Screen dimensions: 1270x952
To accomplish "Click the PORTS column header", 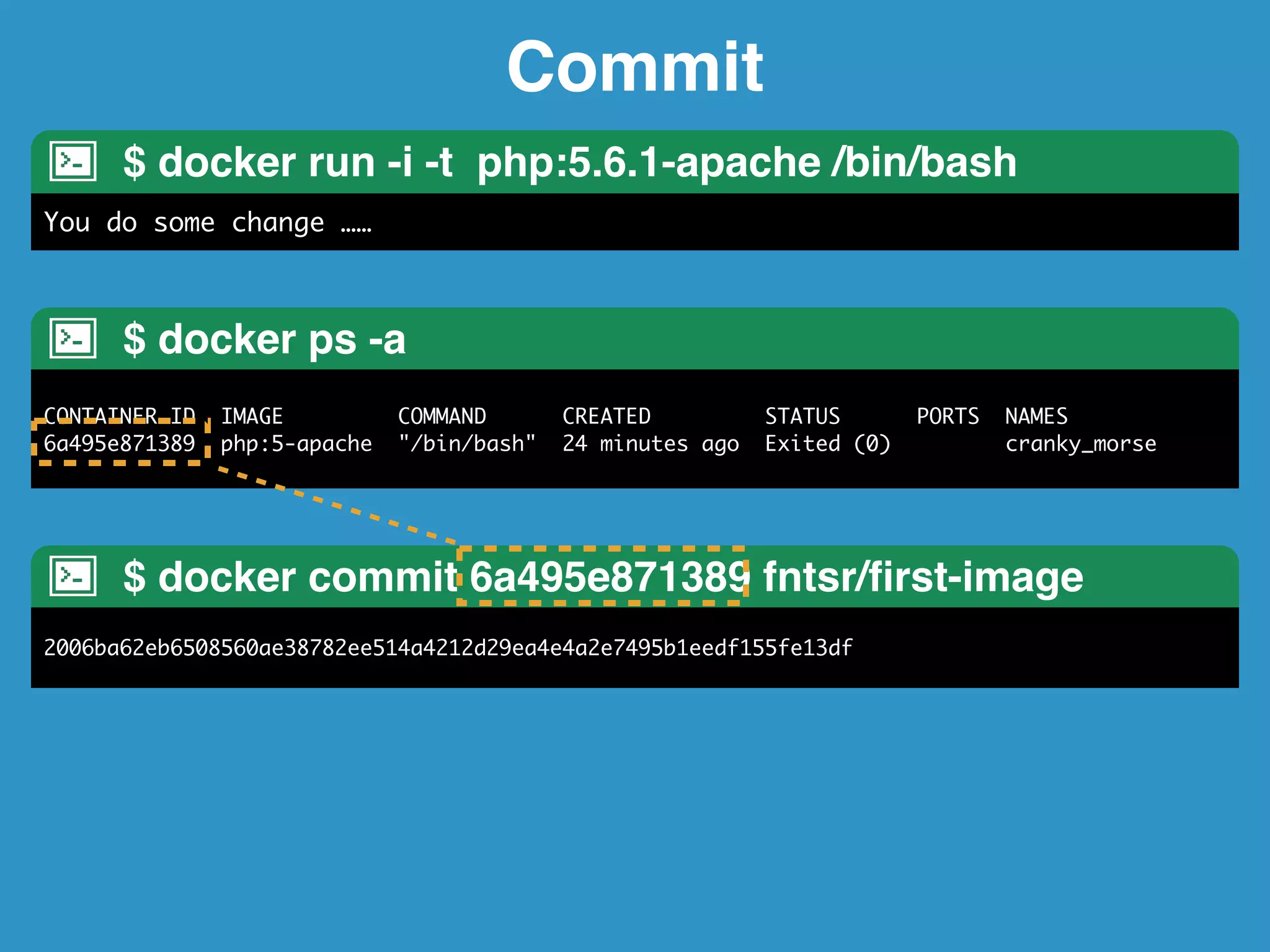I will 948,416.
